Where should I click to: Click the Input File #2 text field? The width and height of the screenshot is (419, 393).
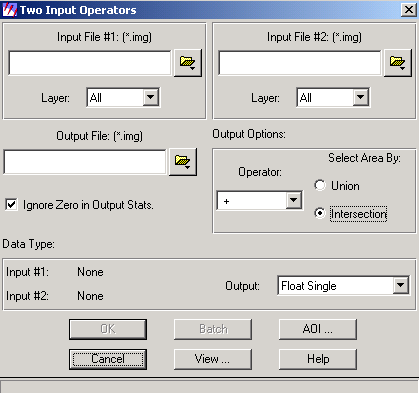pyautogui.click(x=299, y=63)
